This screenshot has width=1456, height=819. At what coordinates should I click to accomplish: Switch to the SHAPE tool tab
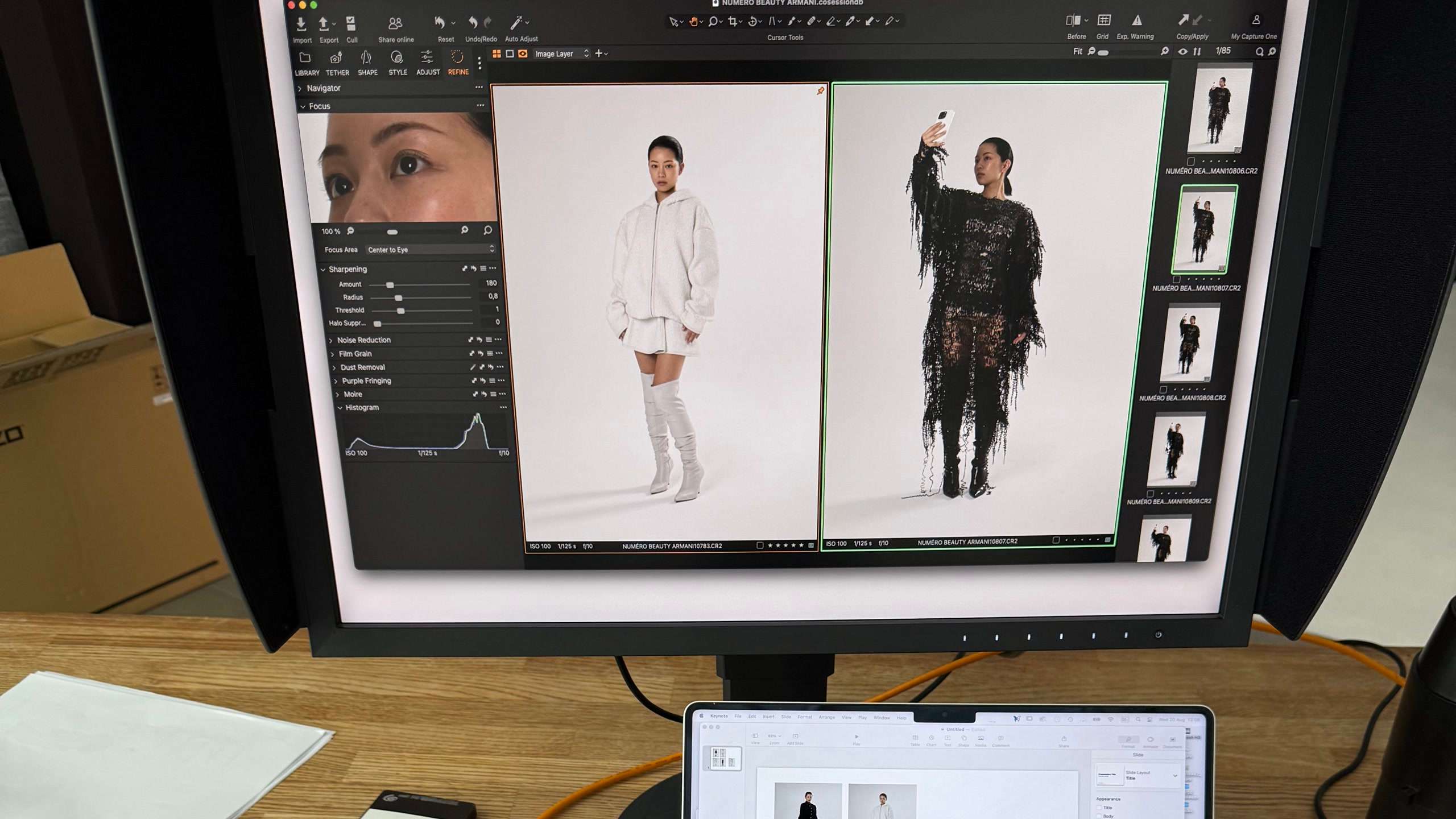click(x=367, y=64)
